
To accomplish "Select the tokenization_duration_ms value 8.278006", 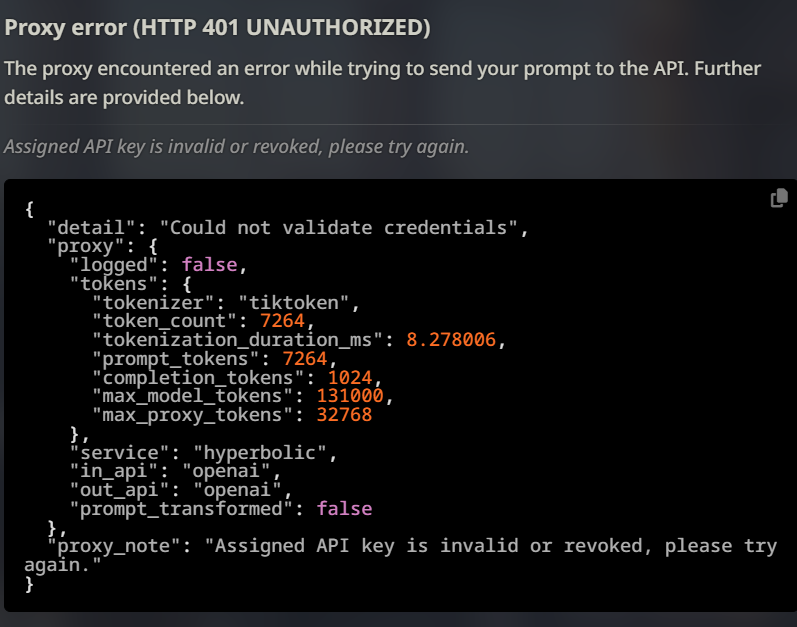I will point(451,340).
